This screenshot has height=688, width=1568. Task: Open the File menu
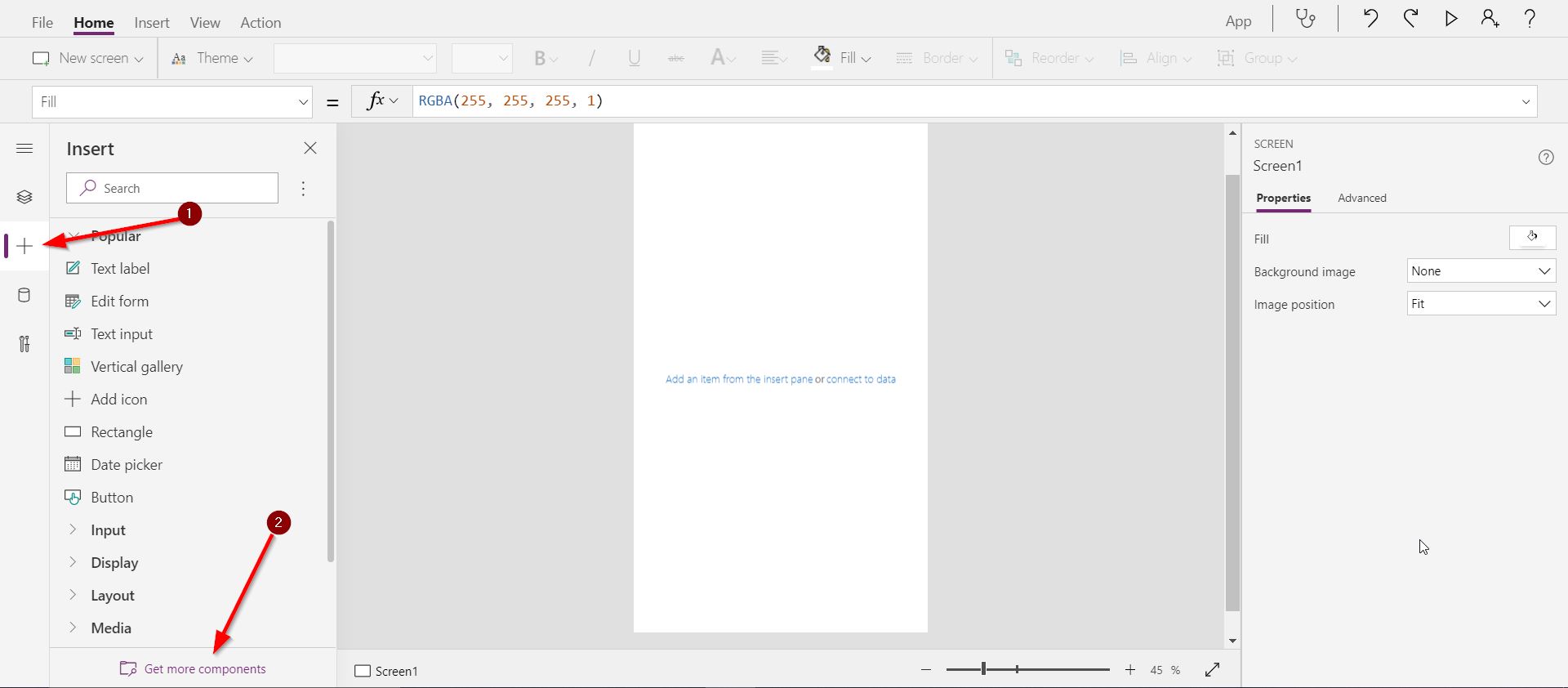[42, 23]
